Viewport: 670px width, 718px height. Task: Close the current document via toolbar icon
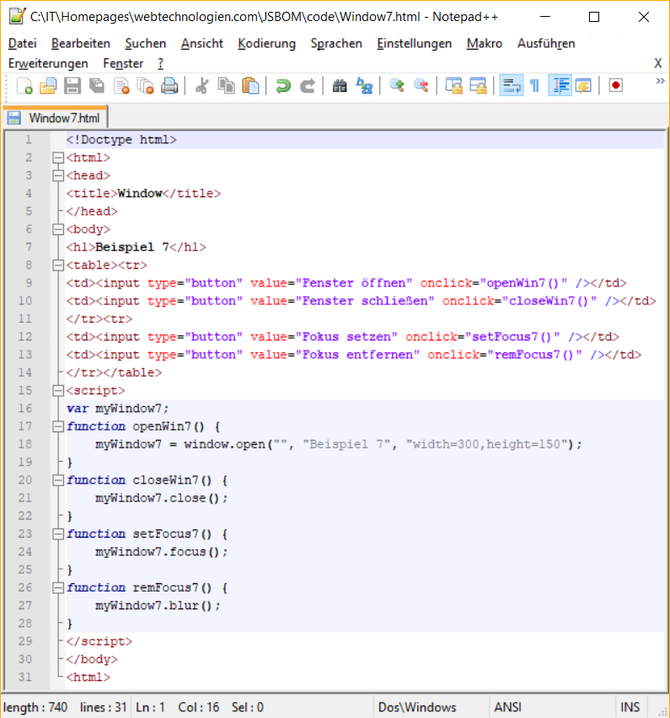tap(121, 86)
